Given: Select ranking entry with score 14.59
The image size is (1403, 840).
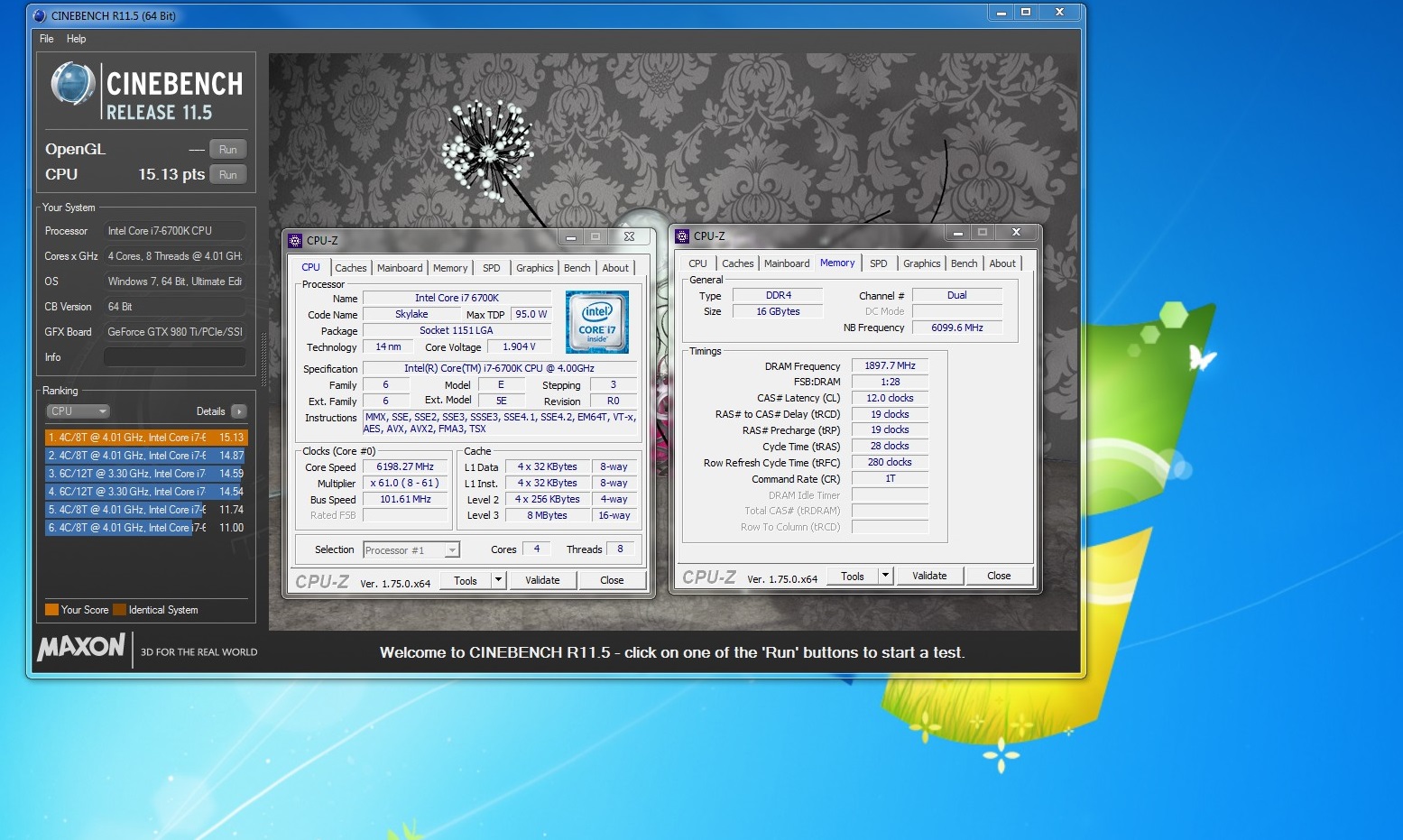Looking at the screenshot, I should pyautogui.click(x=145, y=474).
